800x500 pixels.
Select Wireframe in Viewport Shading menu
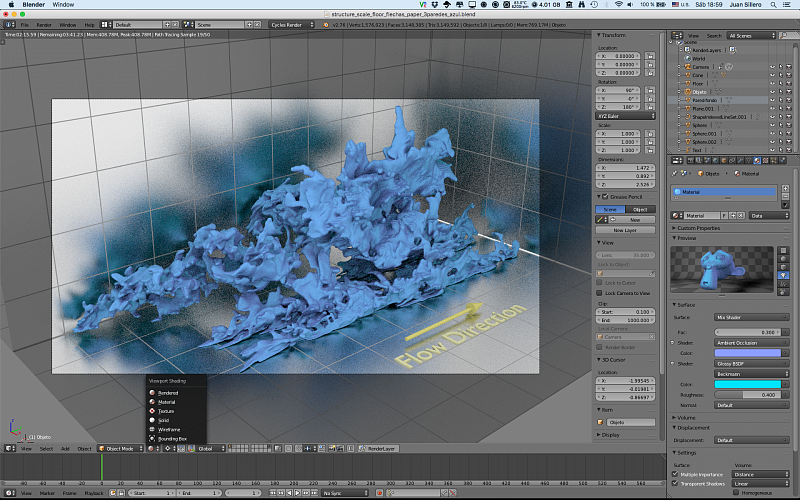tap(168, 429)
